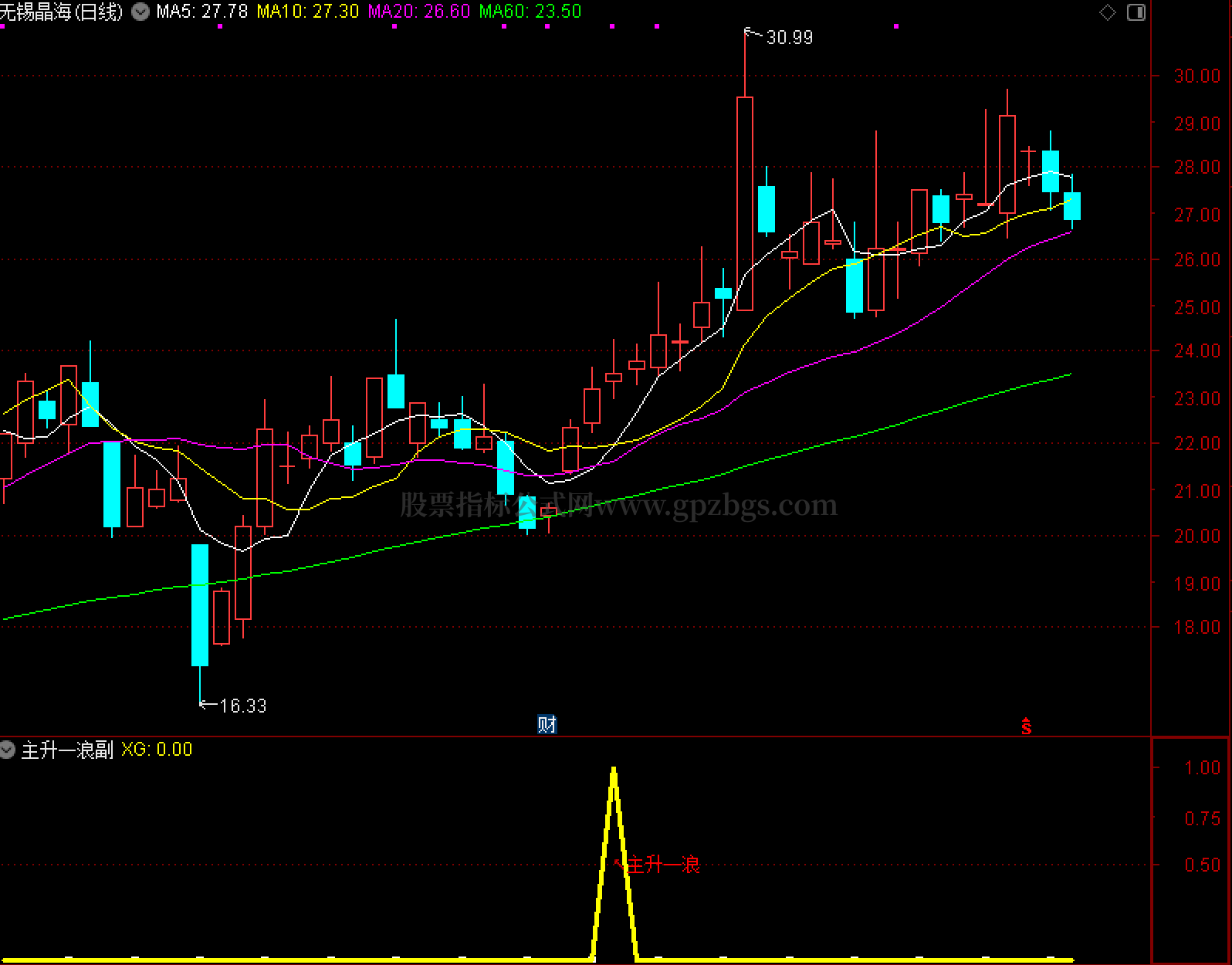This screenshot has height=965, width=1232.
Task: Click the 29.00 price axis label
Action: [1197, 124]
